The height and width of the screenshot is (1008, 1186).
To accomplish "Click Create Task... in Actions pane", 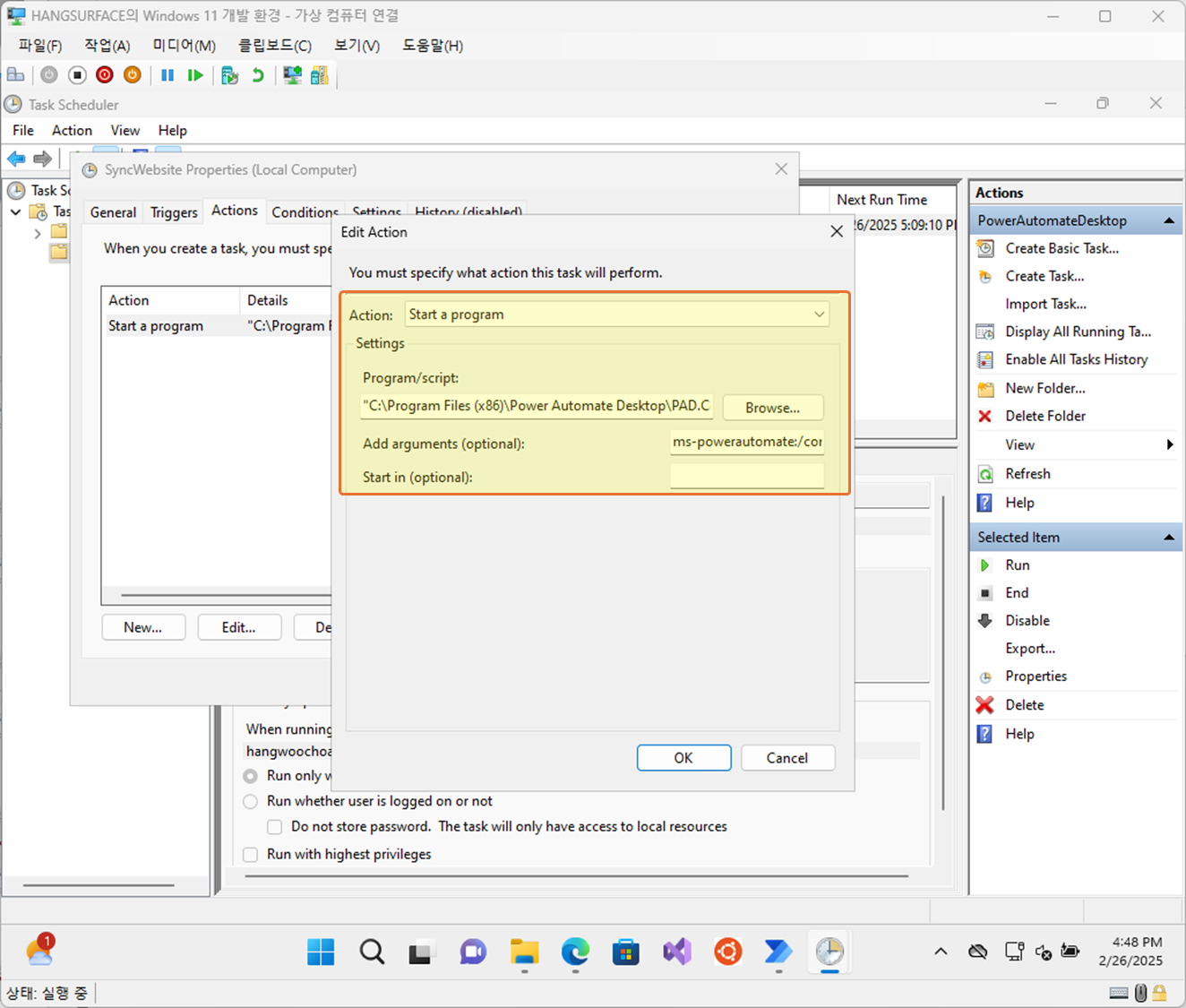I will [1044, 276].
